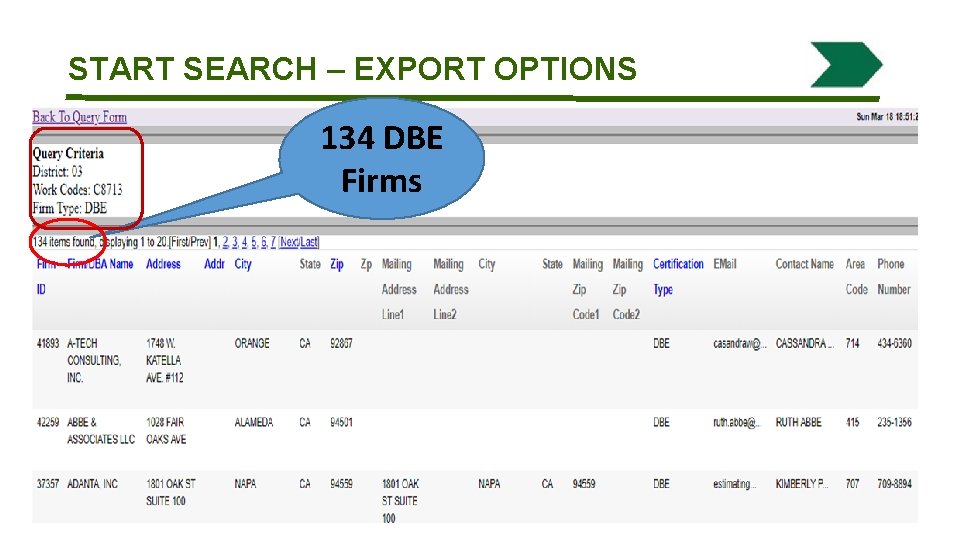
Task: Click the address 1748 W. KATELLA AVE. #112
Action: [165, 361]
